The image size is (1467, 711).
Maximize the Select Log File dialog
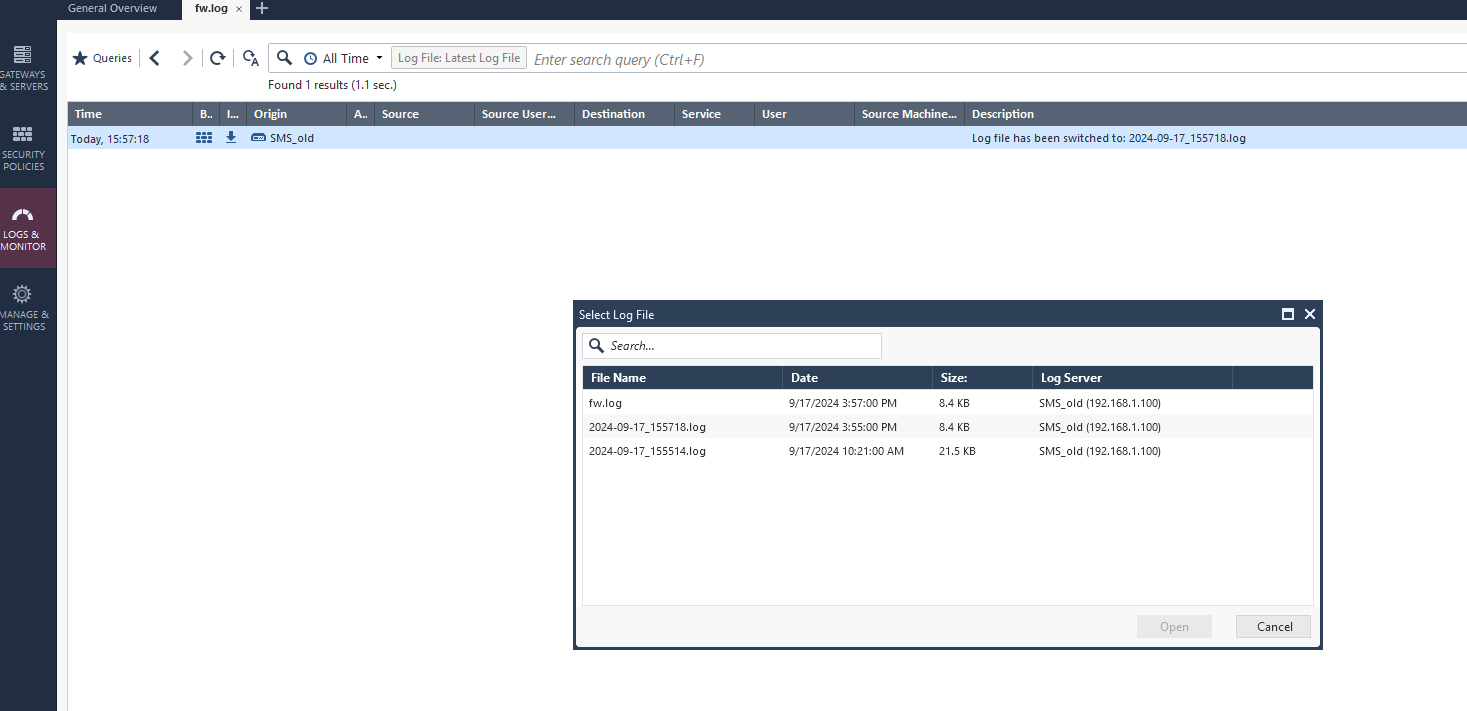(x=1288, y=314)
